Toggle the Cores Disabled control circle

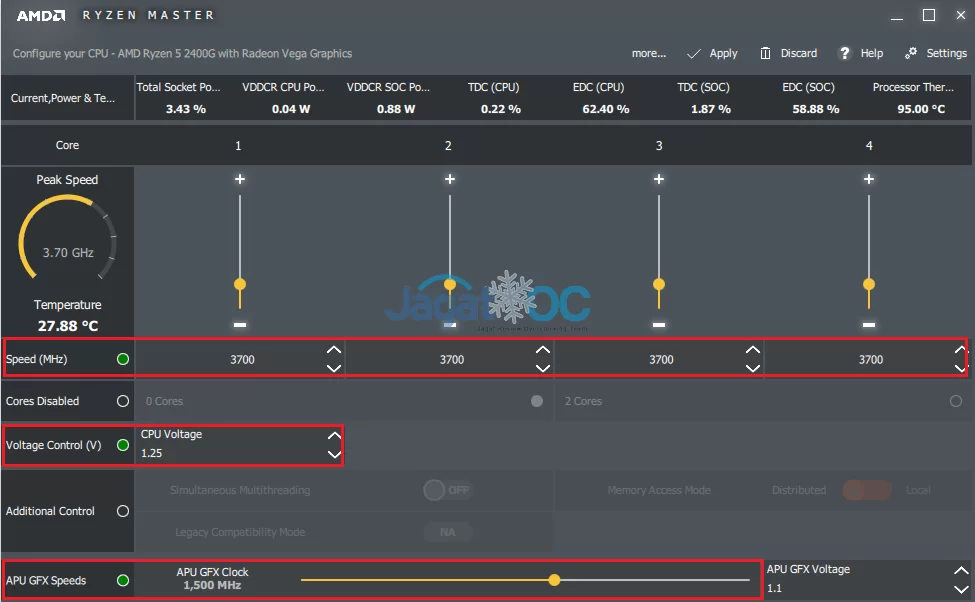point(123,401)
